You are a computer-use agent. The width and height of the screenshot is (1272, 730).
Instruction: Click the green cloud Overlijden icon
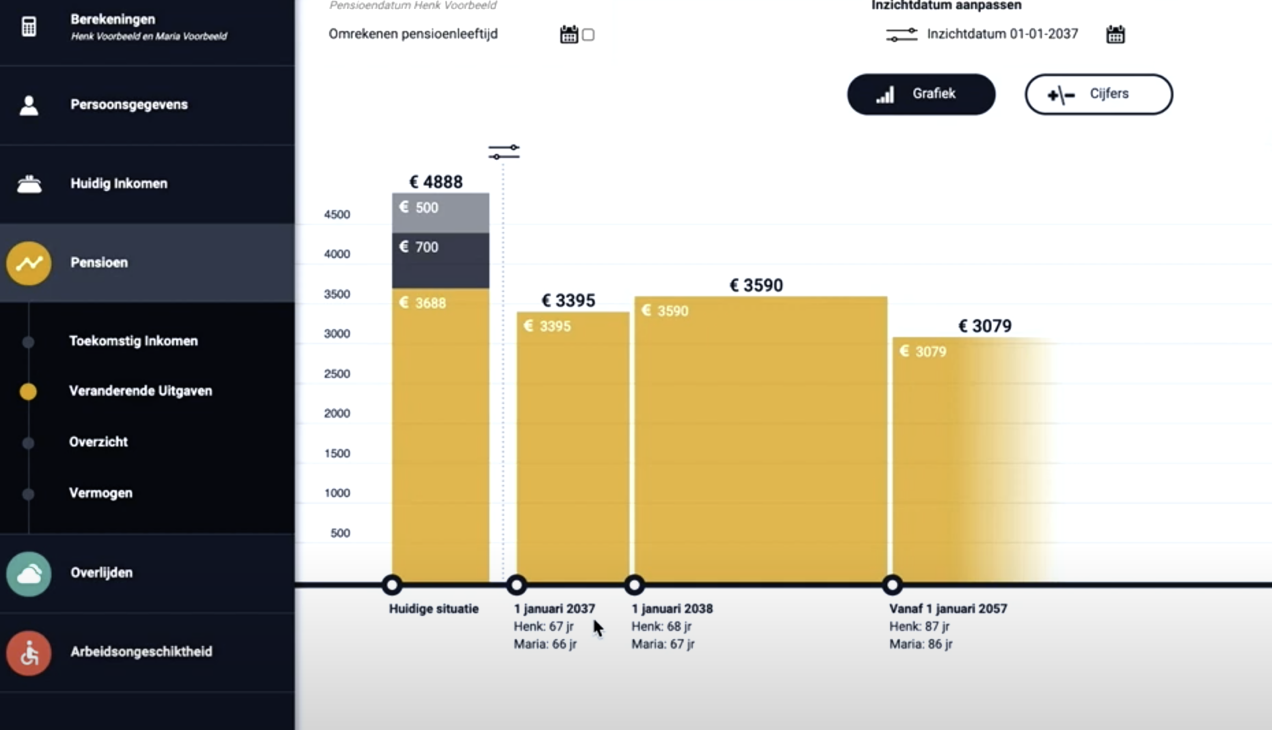29,574
